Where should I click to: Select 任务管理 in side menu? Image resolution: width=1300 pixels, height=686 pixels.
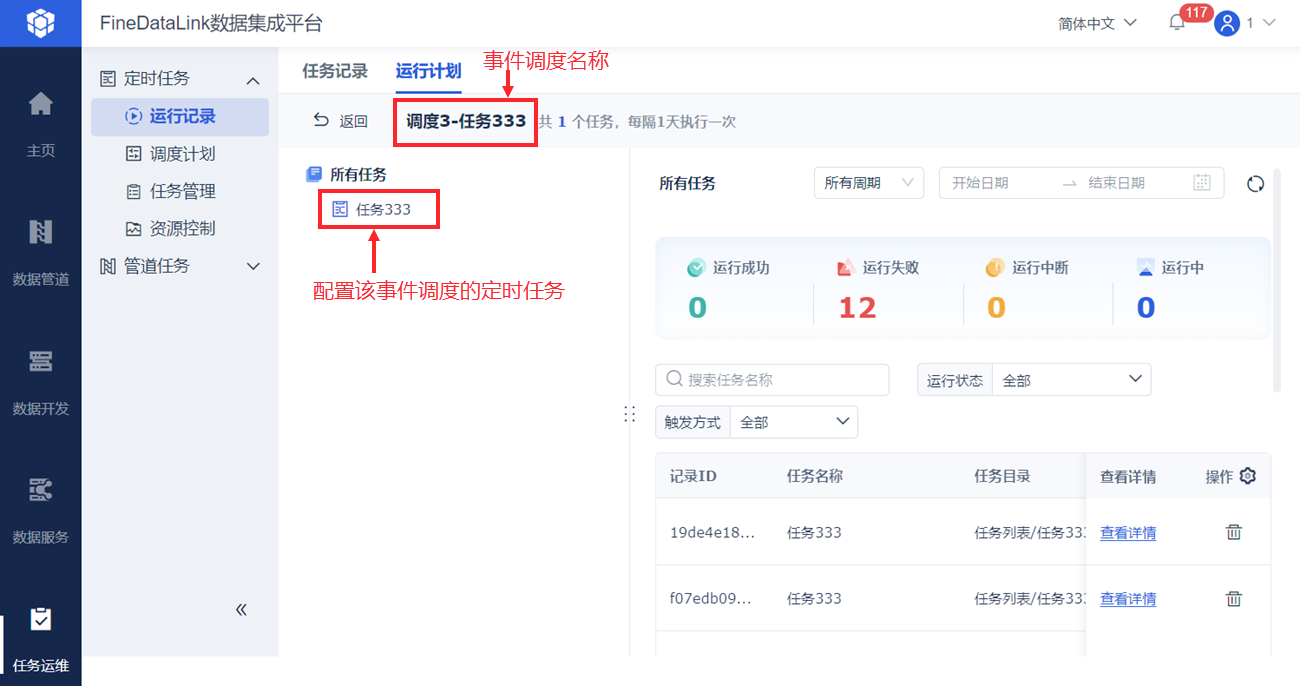180,191
